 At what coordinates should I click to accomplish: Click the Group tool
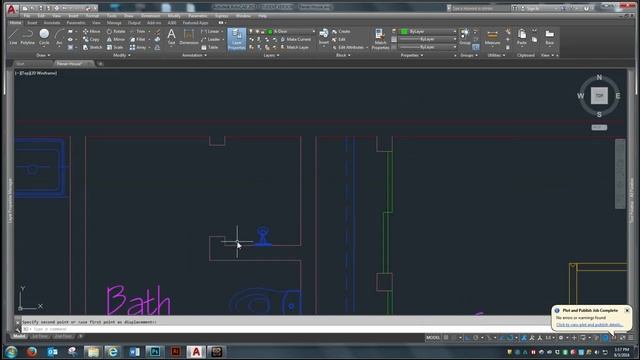pos(464,37)
